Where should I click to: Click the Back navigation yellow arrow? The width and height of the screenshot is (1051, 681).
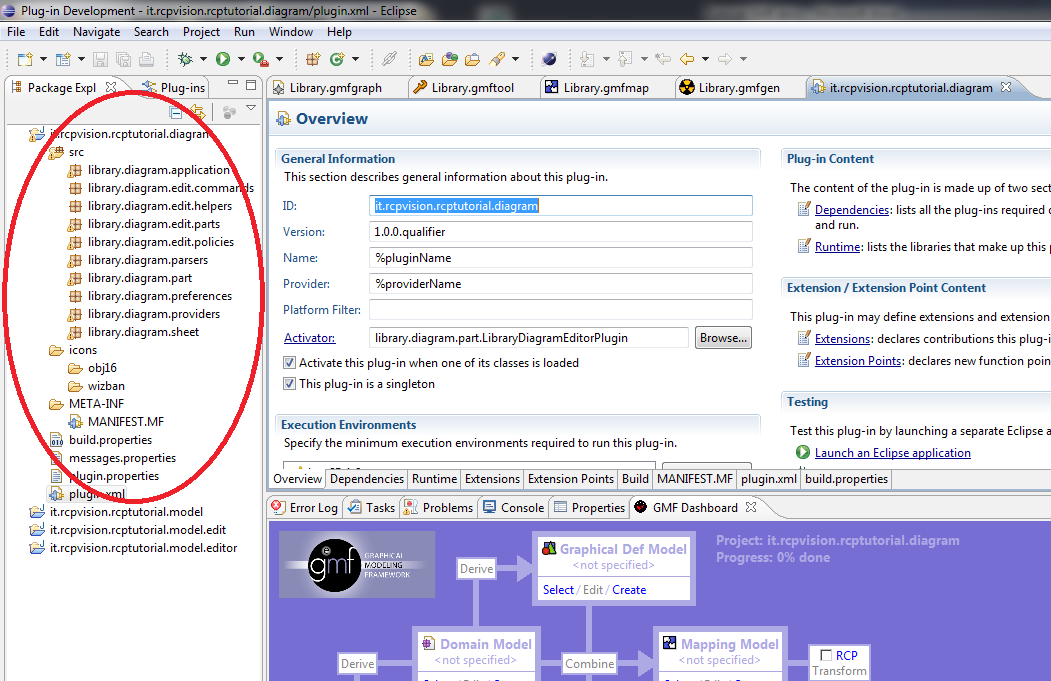coord(687,60)
